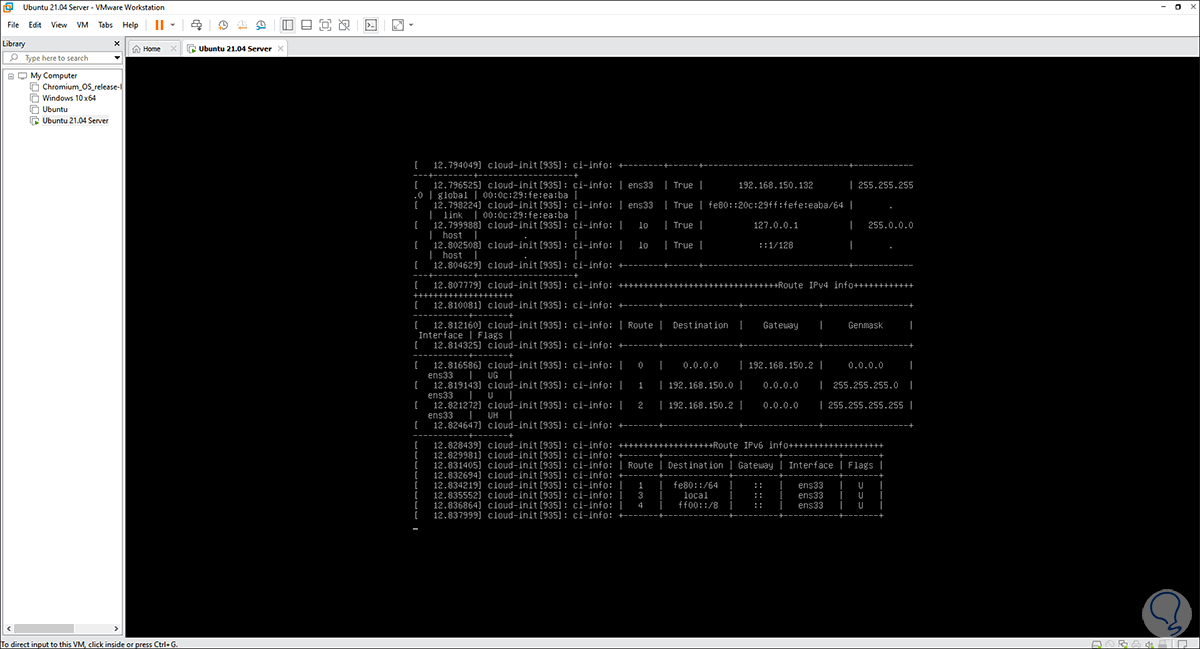Open the snapshot manager icon
1200x649 pixels.
(x=261, y=24)
